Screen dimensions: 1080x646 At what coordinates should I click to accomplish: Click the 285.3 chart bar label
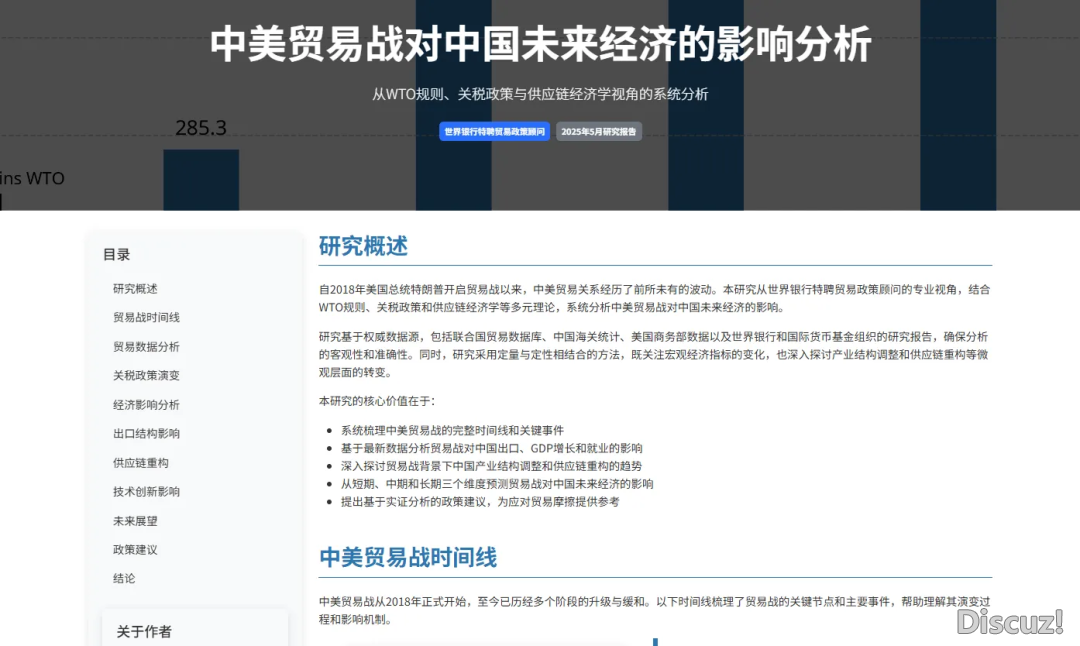pos(201,128)
